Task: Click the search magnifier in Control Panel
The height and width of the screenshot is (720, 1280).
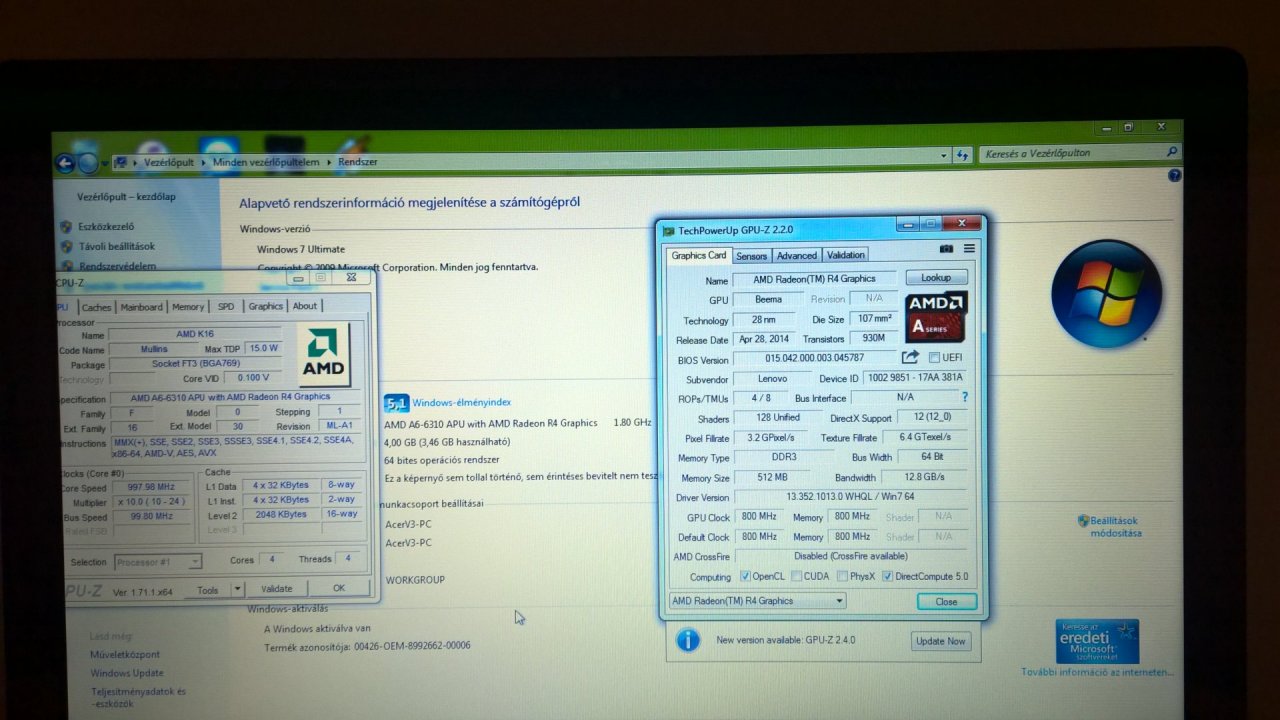Action: pos(1172,152)
